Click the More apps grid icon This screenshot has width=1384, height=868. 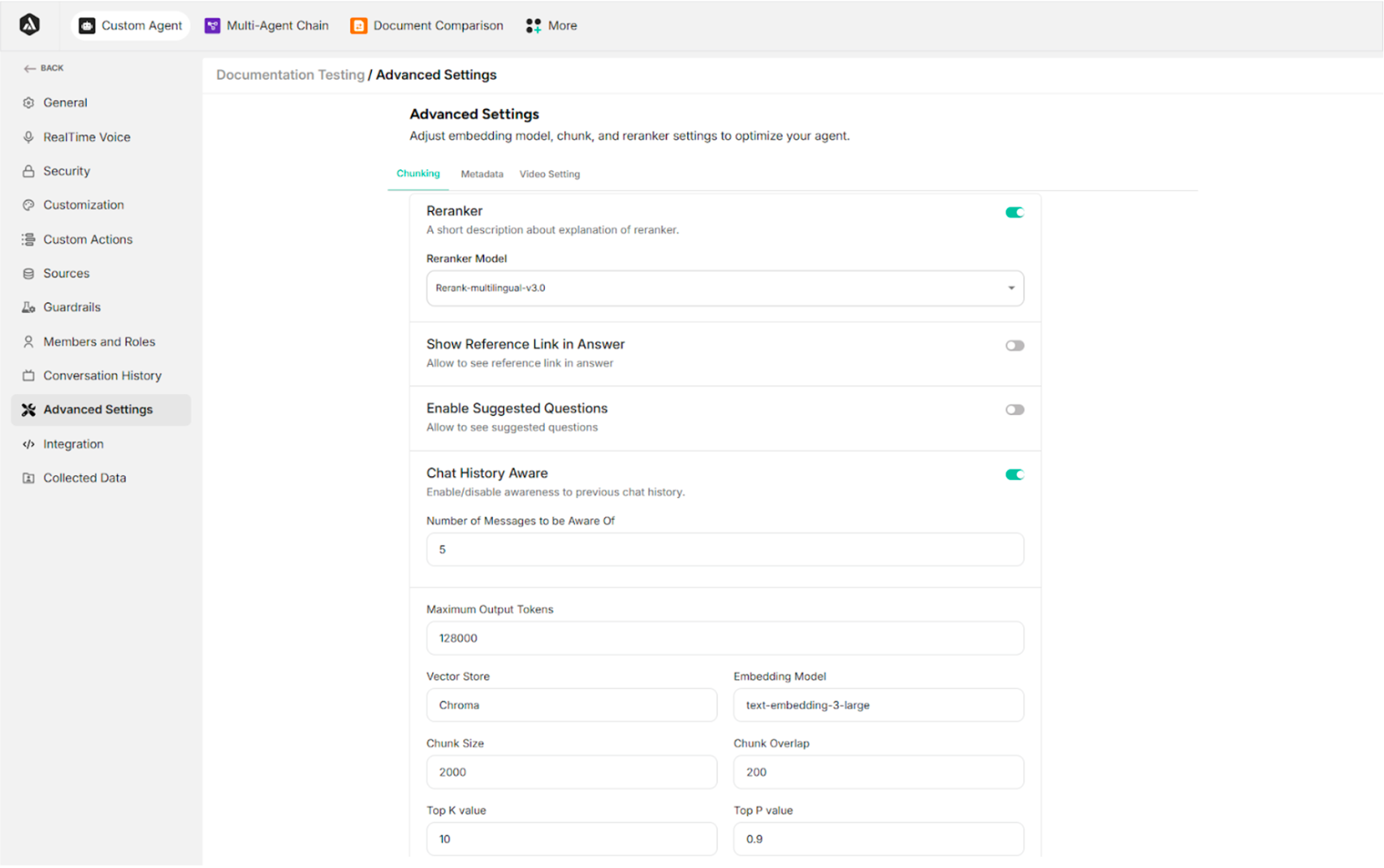(533, 26)
